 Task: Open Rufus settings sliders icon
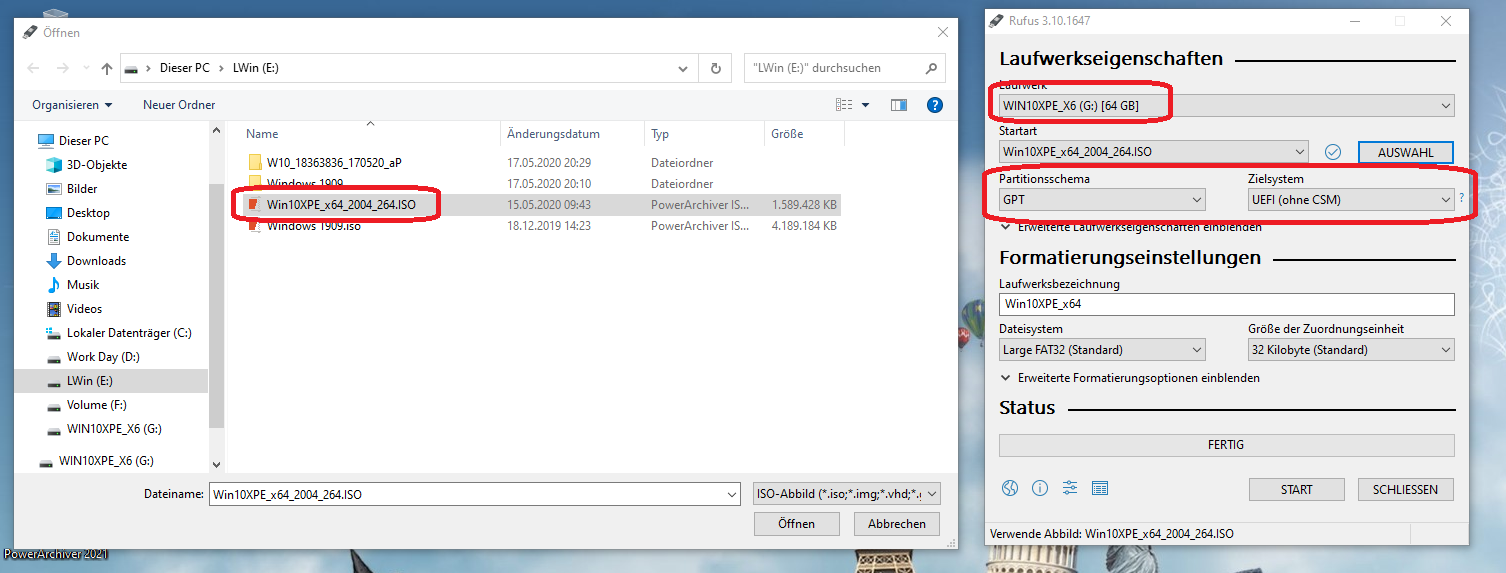click(1070, 488)
